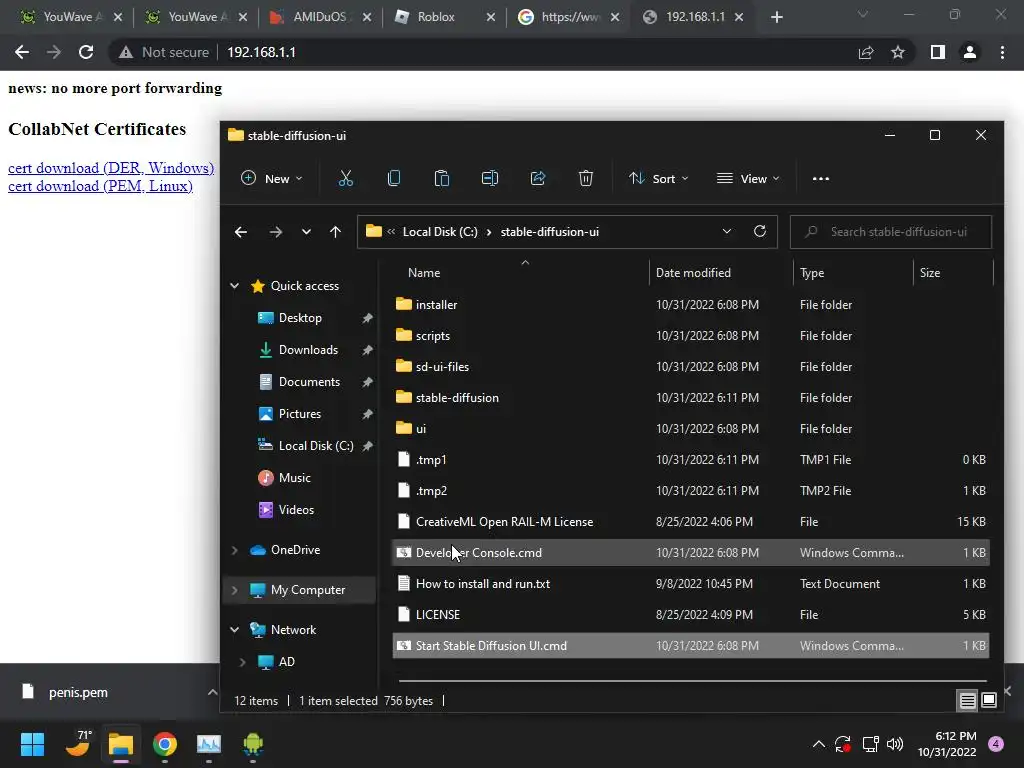
Task: Open the Sort dropdown
Action: click(658, 178)
